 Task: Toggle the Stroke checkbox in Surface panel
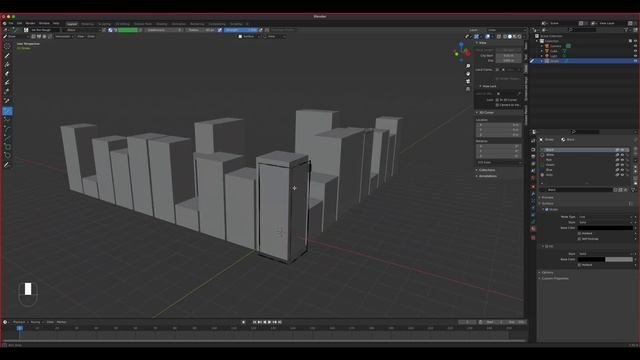[x=547, y=209]
